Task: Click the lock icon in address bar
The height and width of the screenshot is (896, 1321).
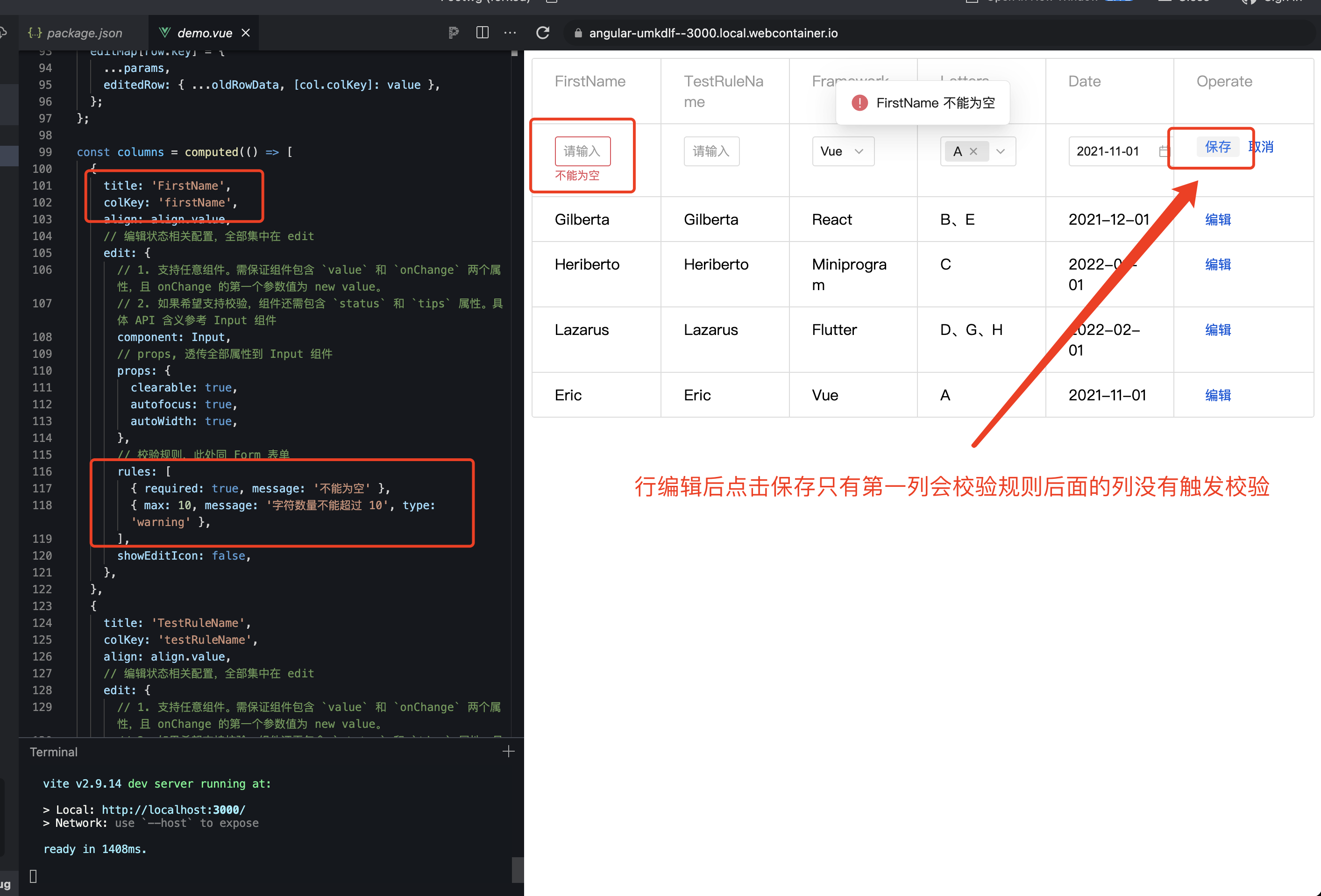Action: pos(578,33)
